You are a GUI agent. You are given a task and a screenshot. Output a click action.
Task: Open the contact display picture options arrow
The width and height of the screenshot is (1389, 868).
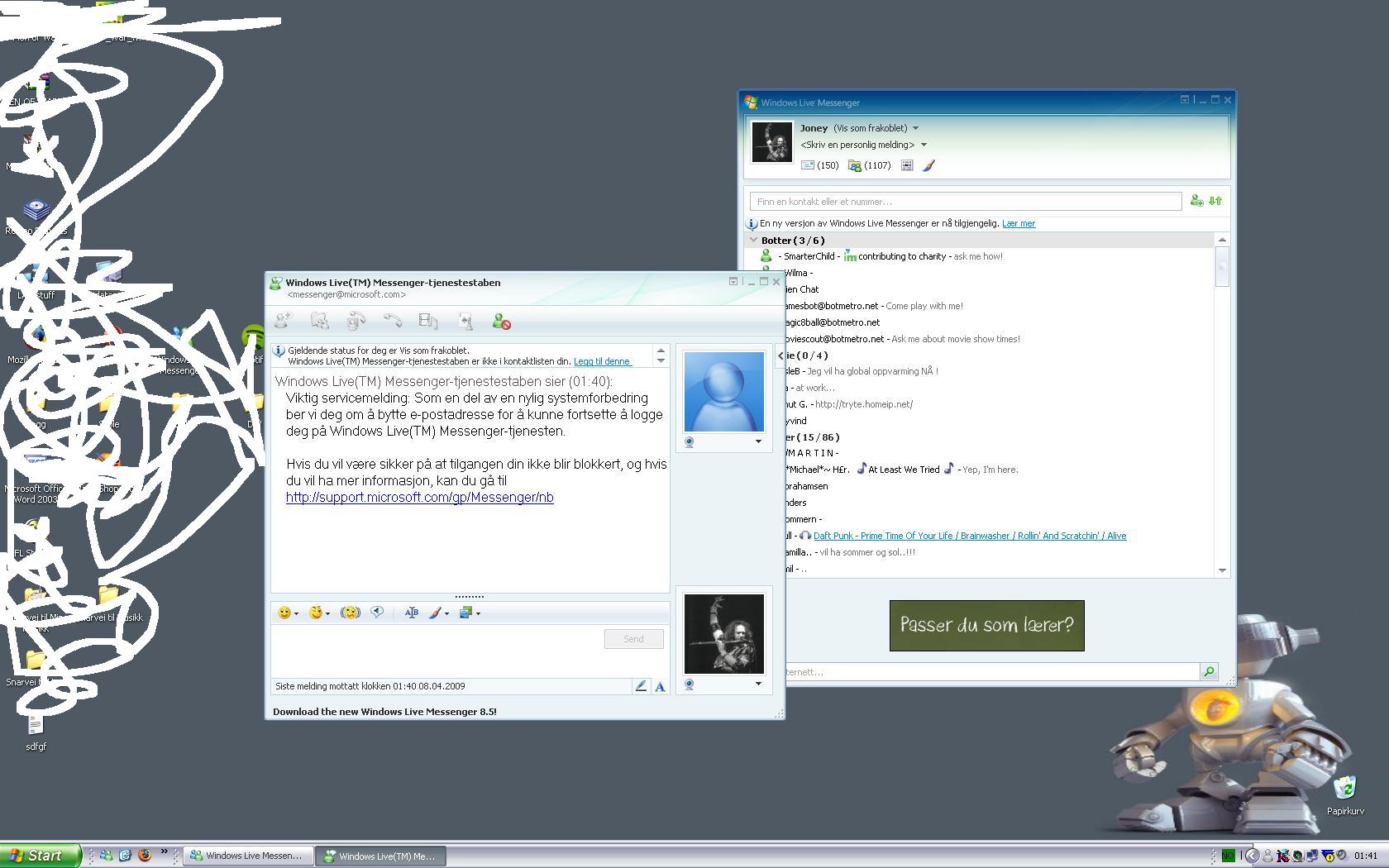[758, 441]
